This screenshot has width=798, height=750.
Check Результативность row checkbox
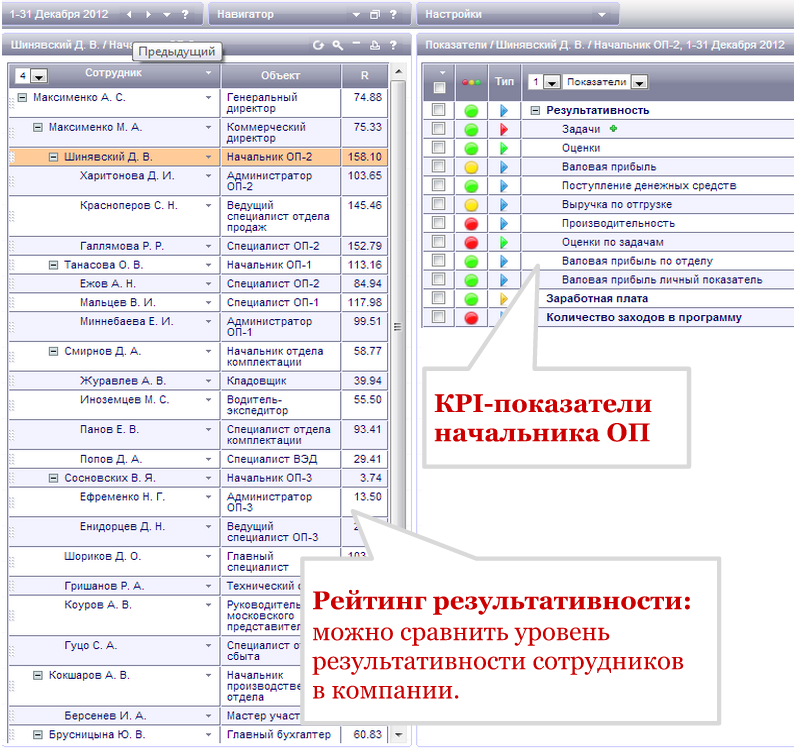438,110
